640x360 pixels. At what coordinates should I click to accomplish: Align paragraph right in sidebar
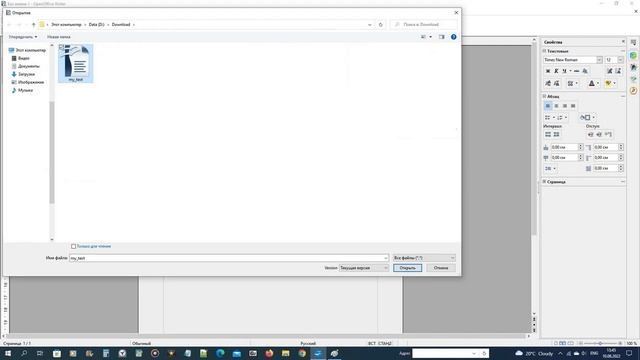click(x=565, y=106)
